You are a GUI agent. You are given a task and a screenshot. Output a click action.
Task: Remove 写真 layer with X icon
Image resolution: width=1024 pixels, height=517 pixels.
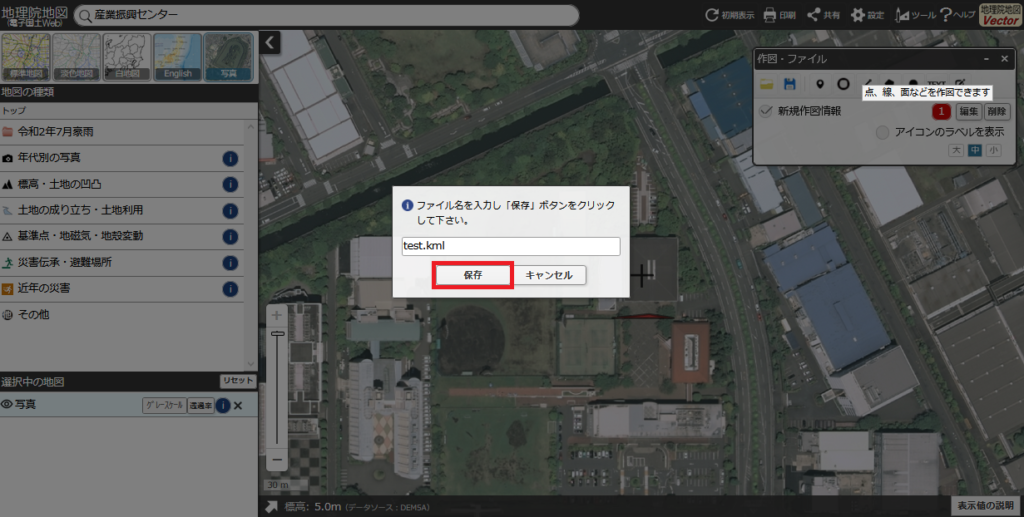238,406
